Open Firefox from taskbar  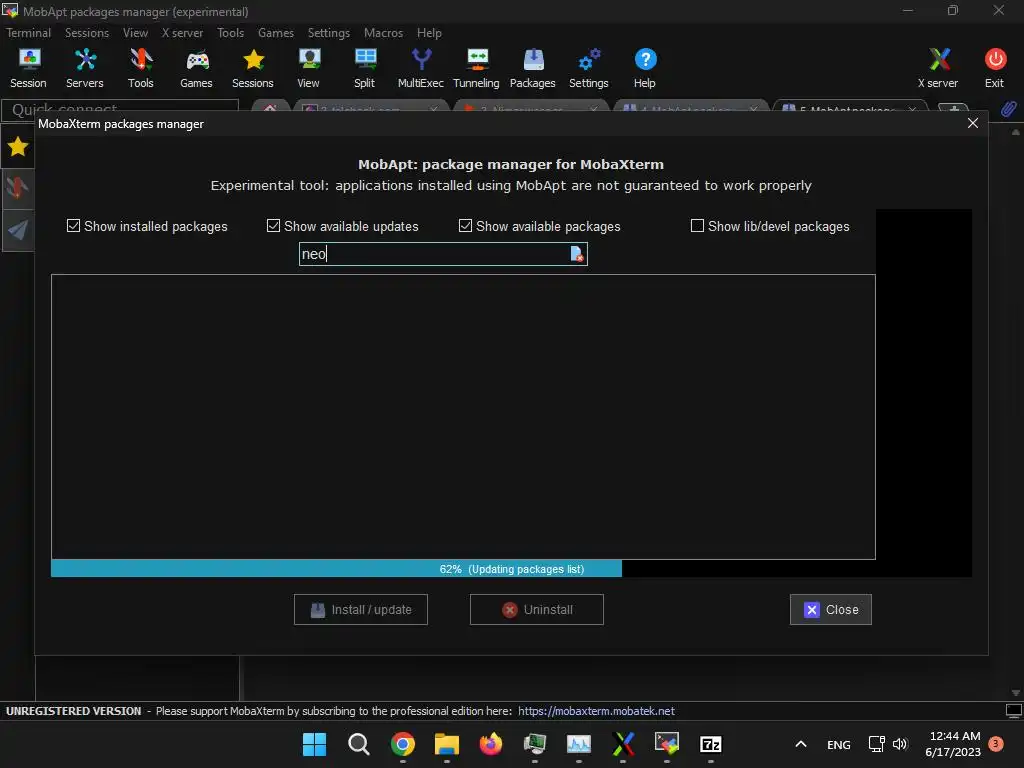point(491,744)
